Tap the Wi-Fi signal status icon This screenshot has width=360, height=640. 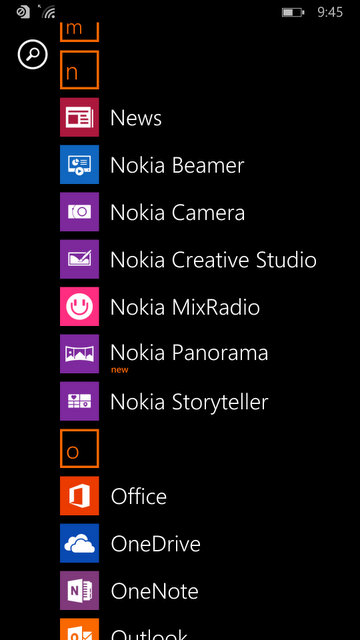click(x=49, y=12)
